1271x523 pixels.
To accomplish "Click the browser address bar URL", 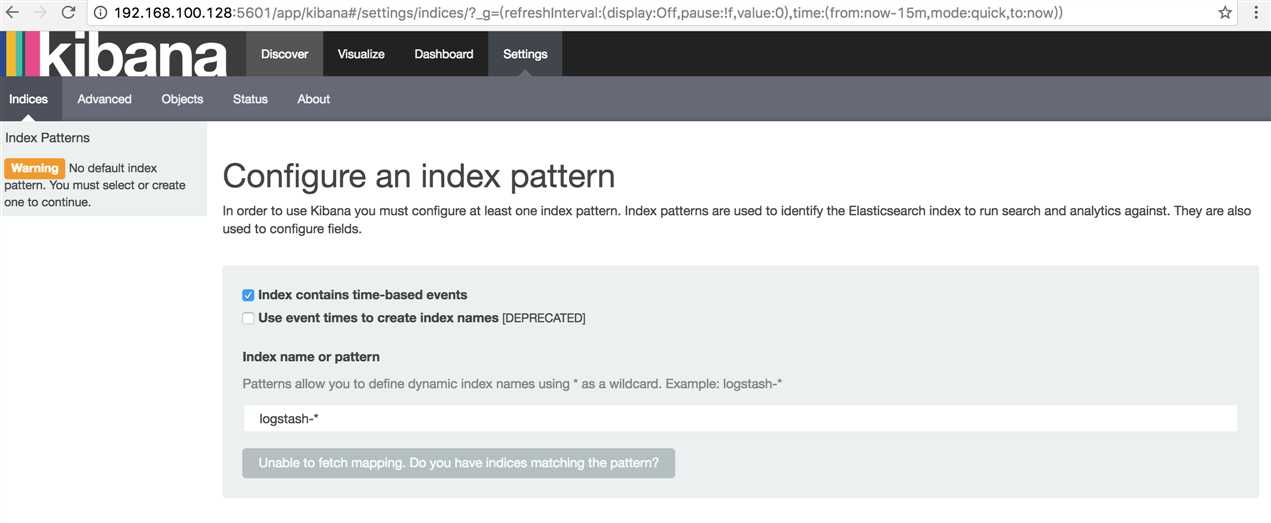I will pos(588,13).
